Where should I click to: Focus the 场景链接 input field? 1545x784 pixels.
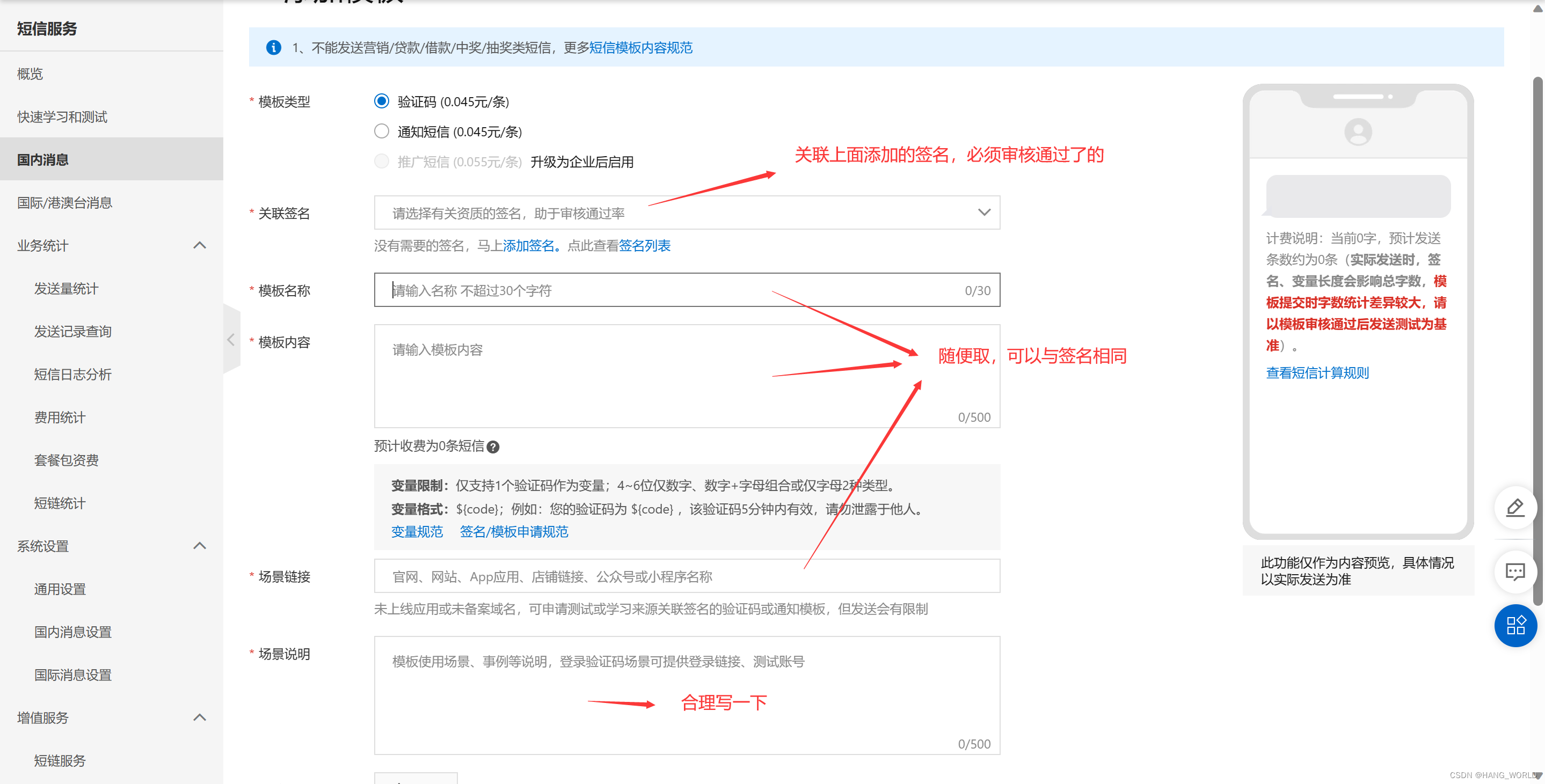pyautogui.click(x=687, y=576)
